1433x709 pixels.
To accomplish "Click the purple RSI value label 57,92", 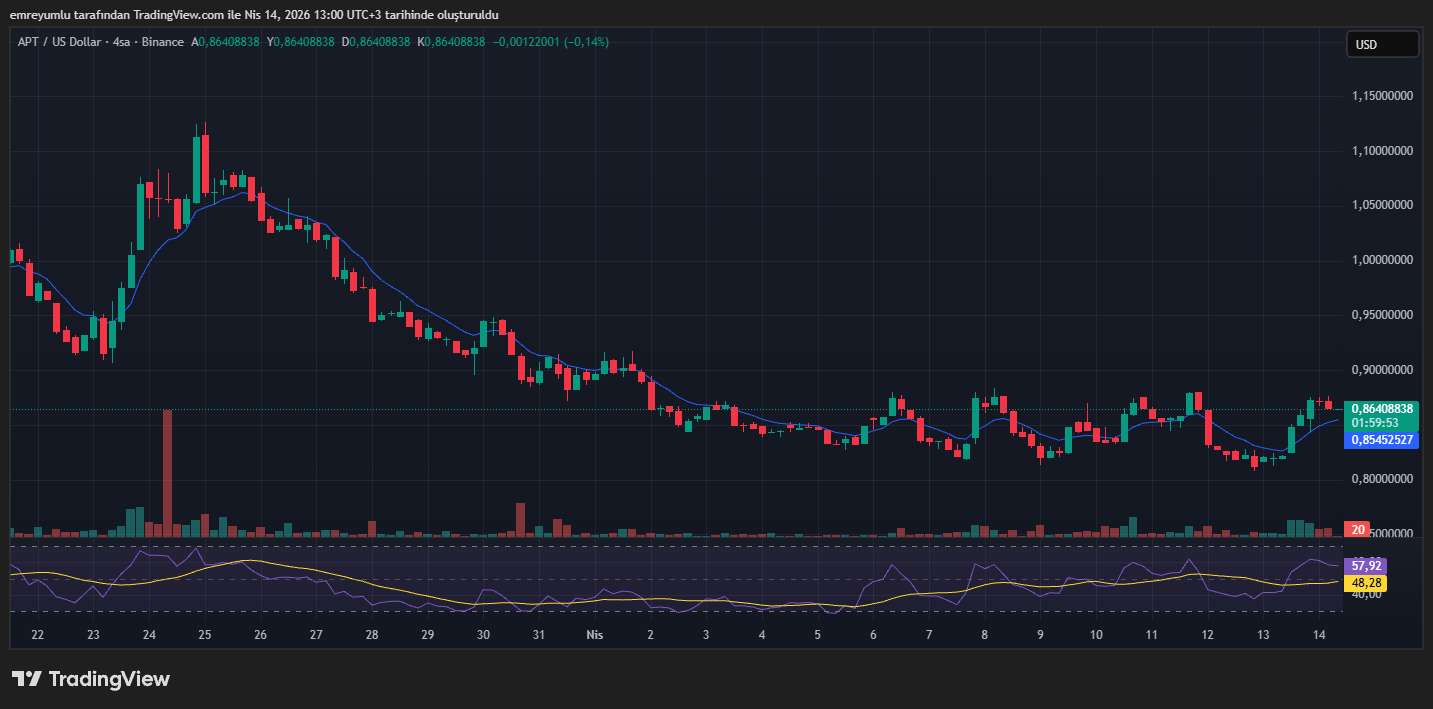I will [1365, 565].
